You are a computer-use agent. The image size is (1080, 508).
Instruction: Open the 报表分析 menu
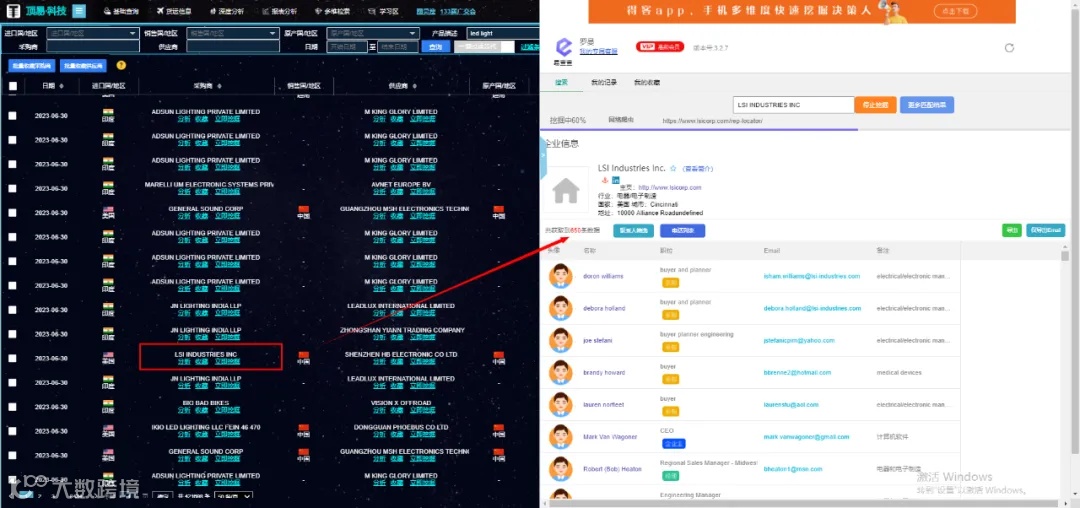coord(280,12)
